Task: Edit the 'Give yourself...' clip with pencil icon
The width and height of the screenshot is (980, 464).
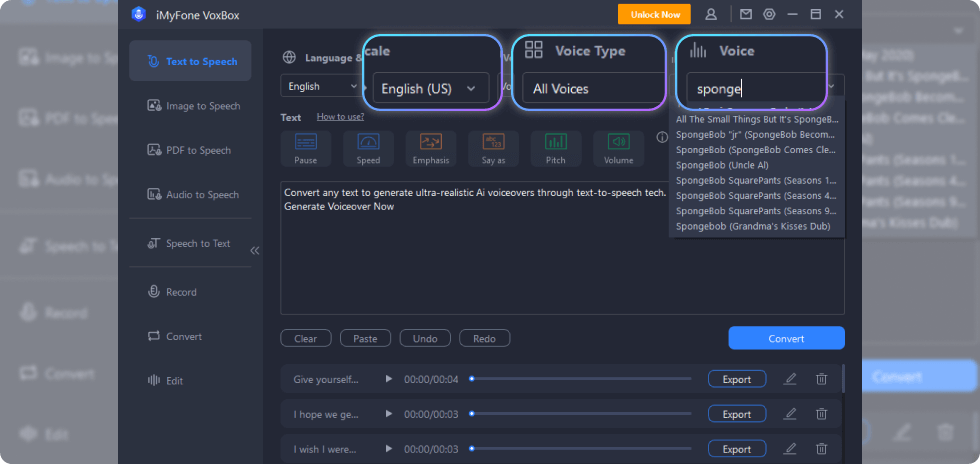Action: click(790, 379)
